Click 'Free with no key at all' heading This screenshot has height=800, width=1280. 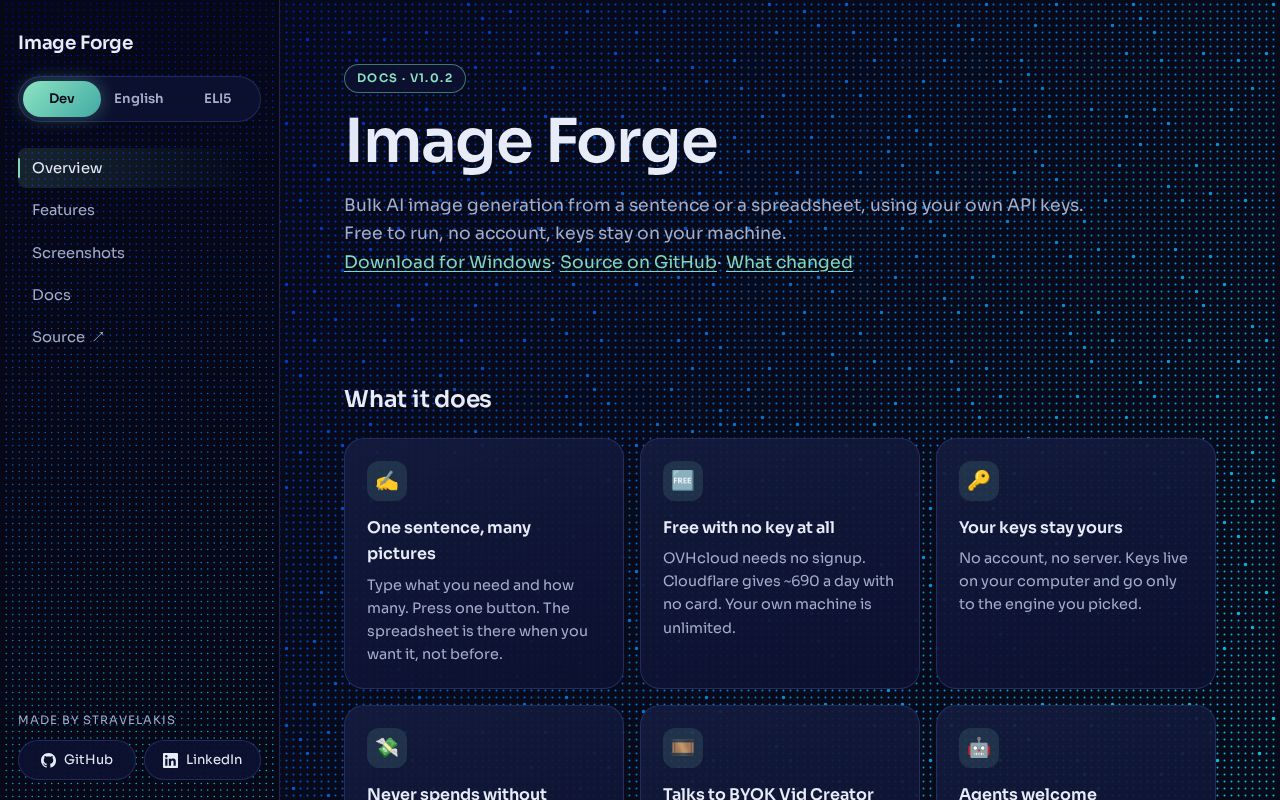pyautogui.click(x=748, y=527)
